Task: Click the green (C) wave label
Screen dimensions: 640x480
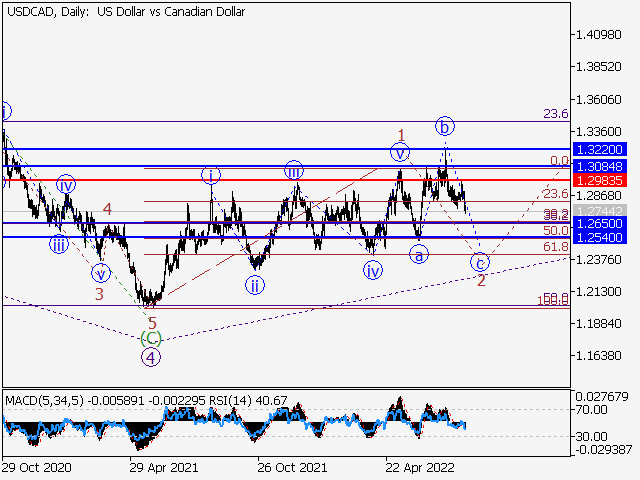Action: click(151, 339)
